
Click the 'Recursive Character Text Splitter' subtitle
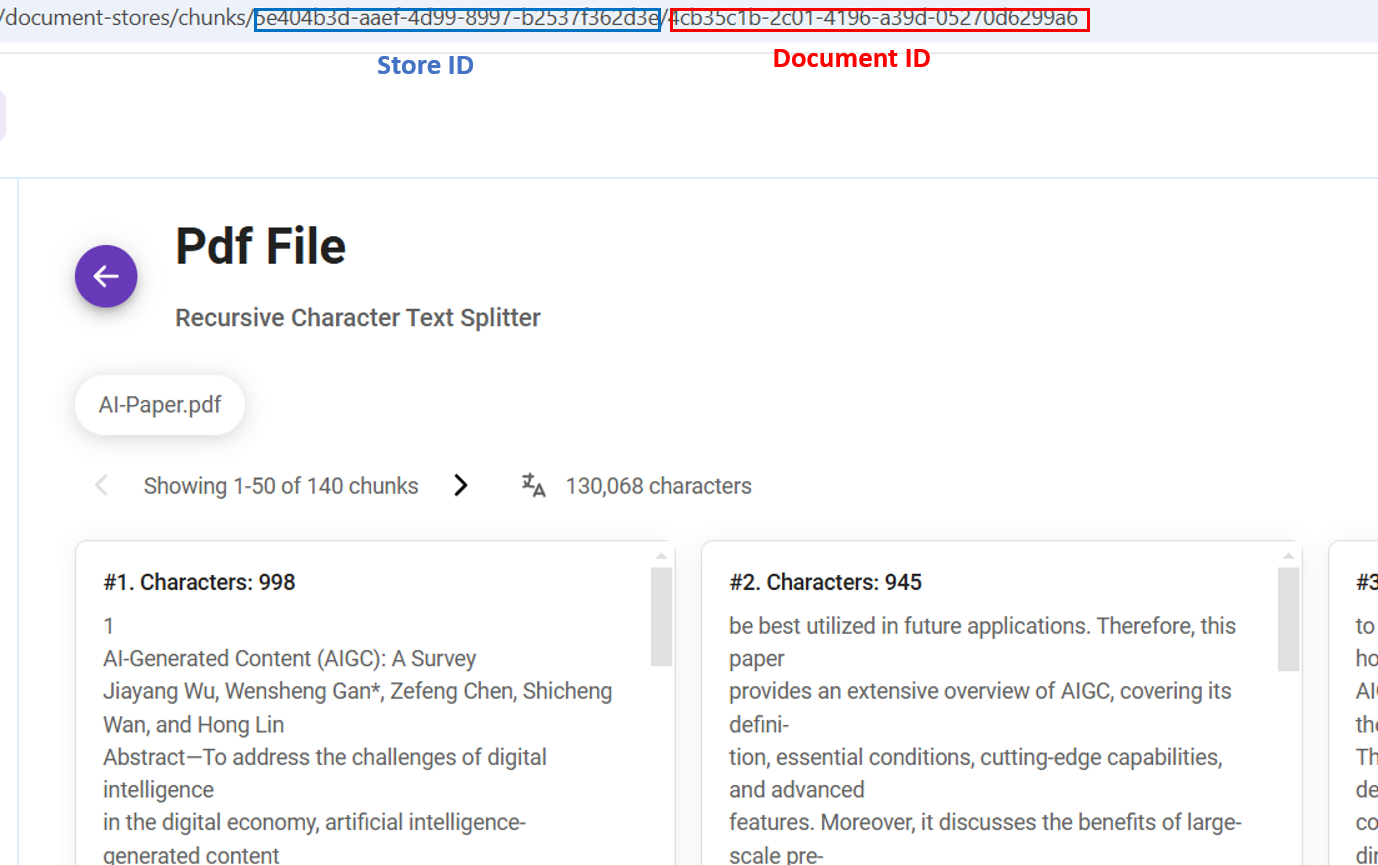pyautogui.click(x=358, y=318)
